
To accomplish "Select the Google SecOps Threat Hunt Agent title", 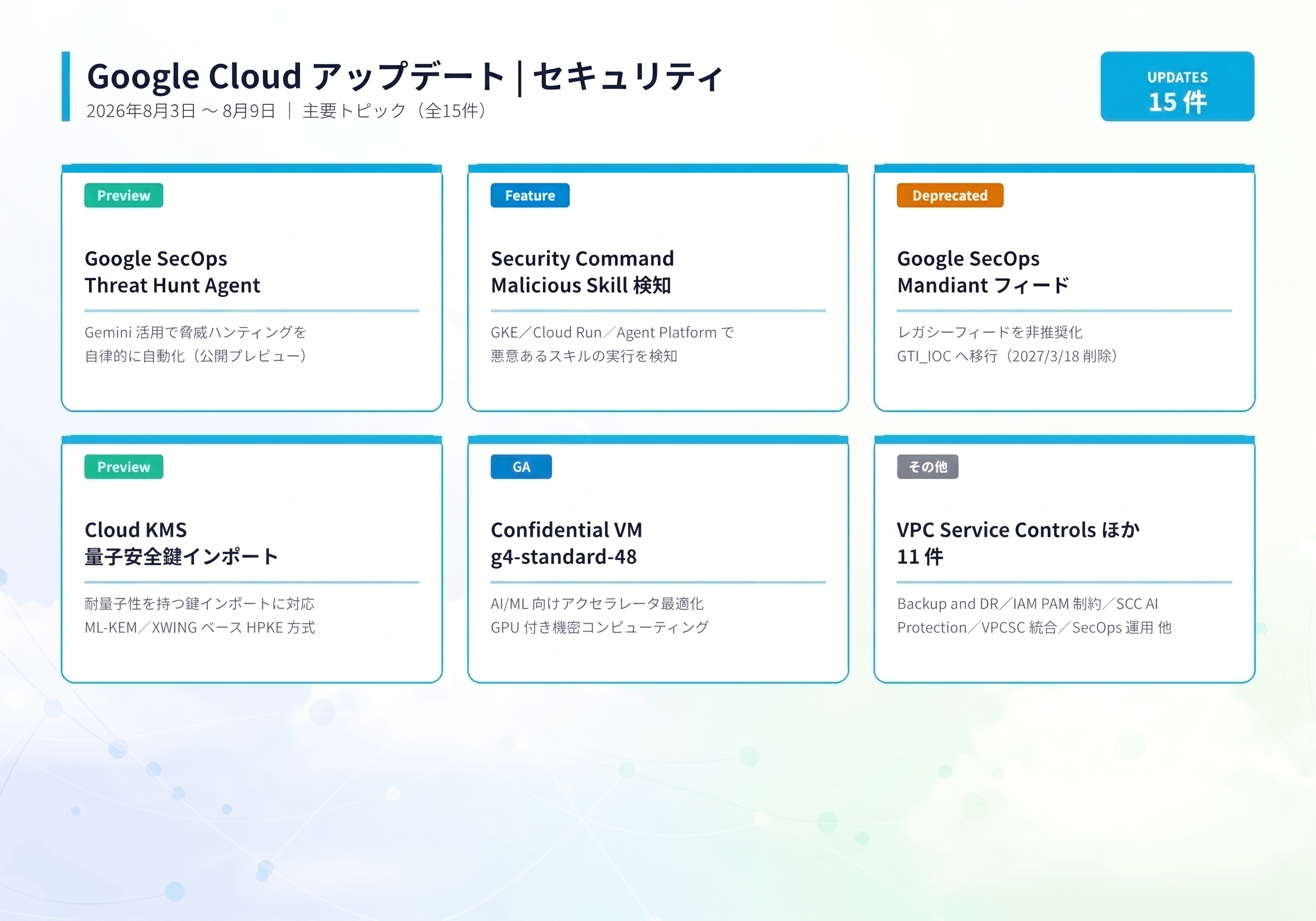I will pyautogui.click(x=173, y=272).
